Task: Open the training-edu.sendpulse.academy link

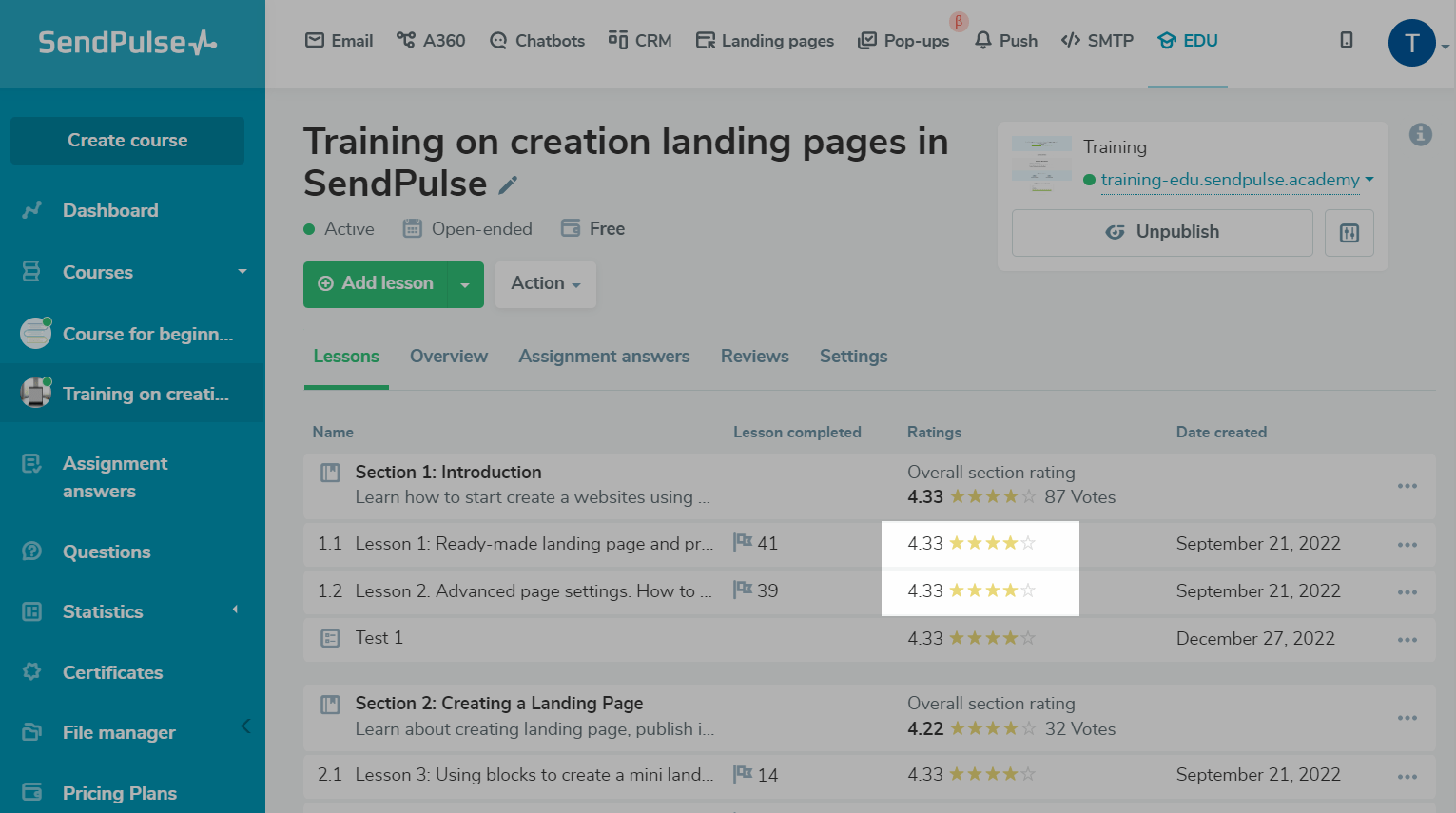Action: pos(1230,180)
